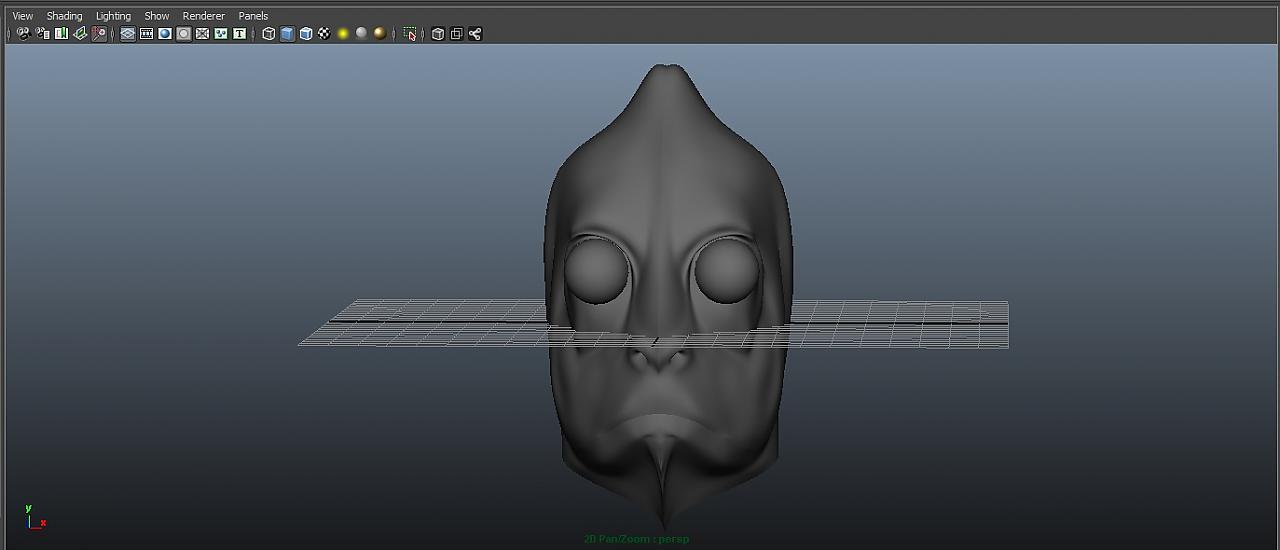Click the Select Camera icon
Screen dimensions: 1280x550
pos(24,34)
